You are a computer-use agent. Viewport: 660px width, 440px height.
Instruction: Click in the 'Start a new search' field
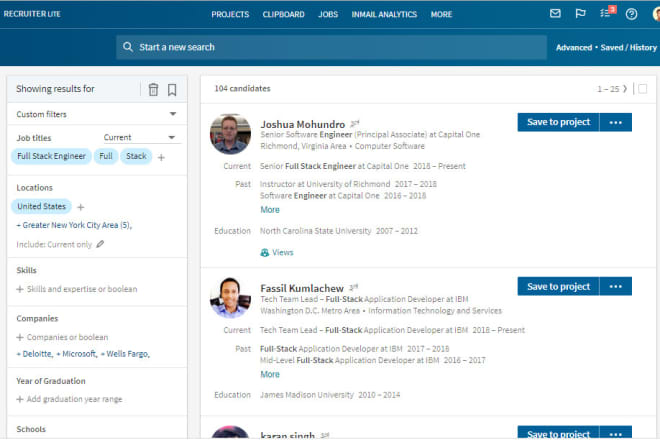(331, 47)
